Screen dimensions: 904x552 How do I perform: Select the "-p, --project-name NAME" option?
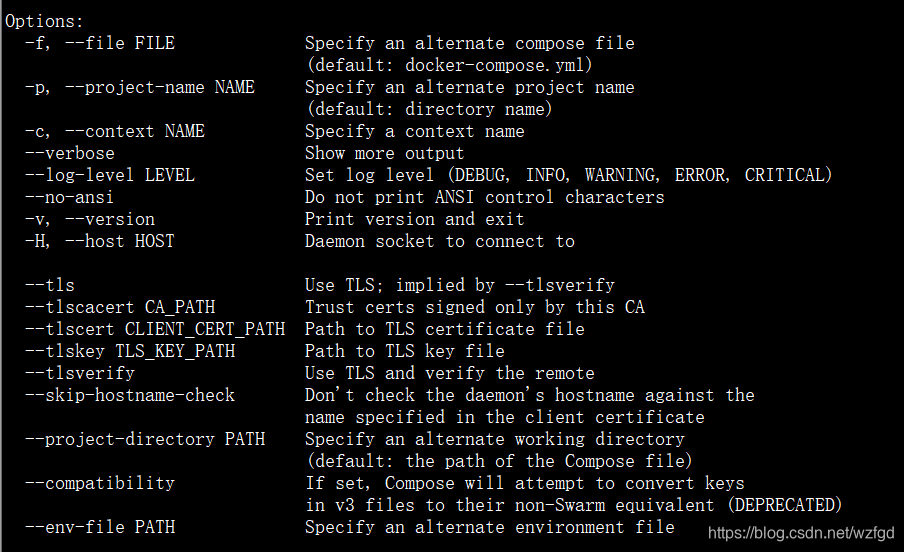tap(140, 87)
